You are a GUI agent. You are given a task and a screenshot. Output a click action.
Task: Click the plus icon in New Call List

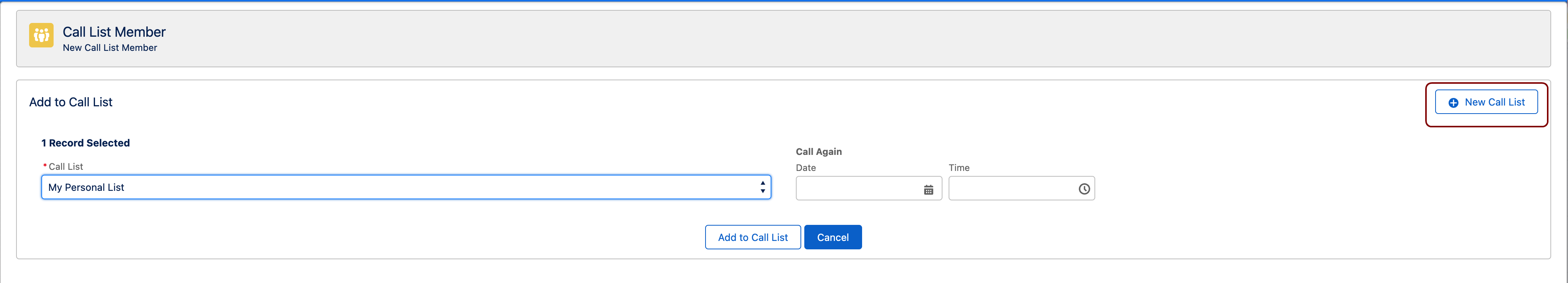[1453, 103]
